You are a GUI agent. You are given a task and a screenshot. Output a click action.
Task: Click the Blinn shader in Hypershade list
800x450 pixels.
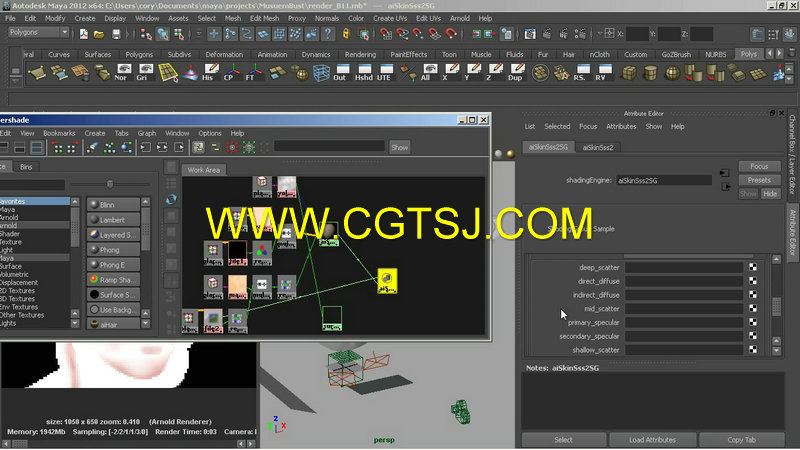click(x=113, y=205)
